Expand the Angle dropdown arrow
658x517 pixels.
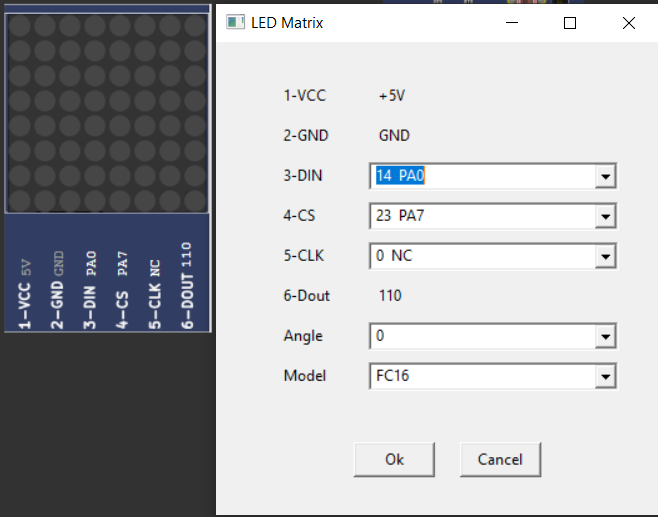[x=605, y=336]
